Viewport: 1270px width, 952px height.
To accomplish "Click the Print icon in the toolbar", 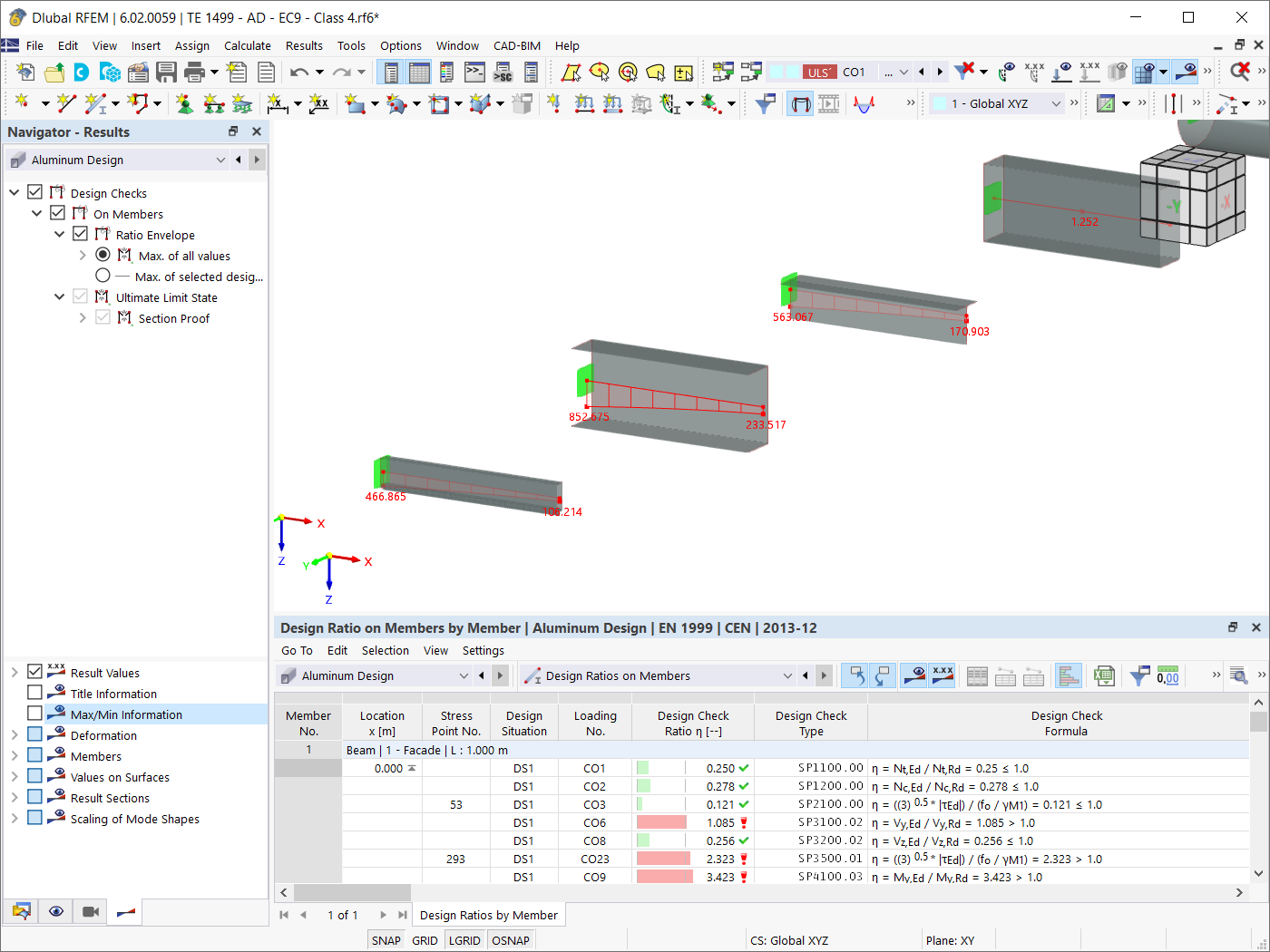I will click(194, 73).
